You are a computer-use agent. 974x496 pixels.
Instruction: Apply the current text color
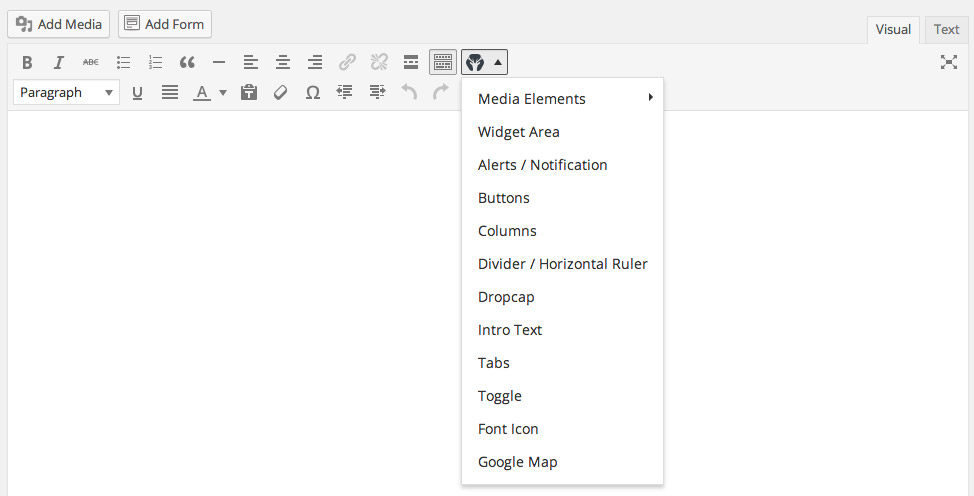[202, 93]
